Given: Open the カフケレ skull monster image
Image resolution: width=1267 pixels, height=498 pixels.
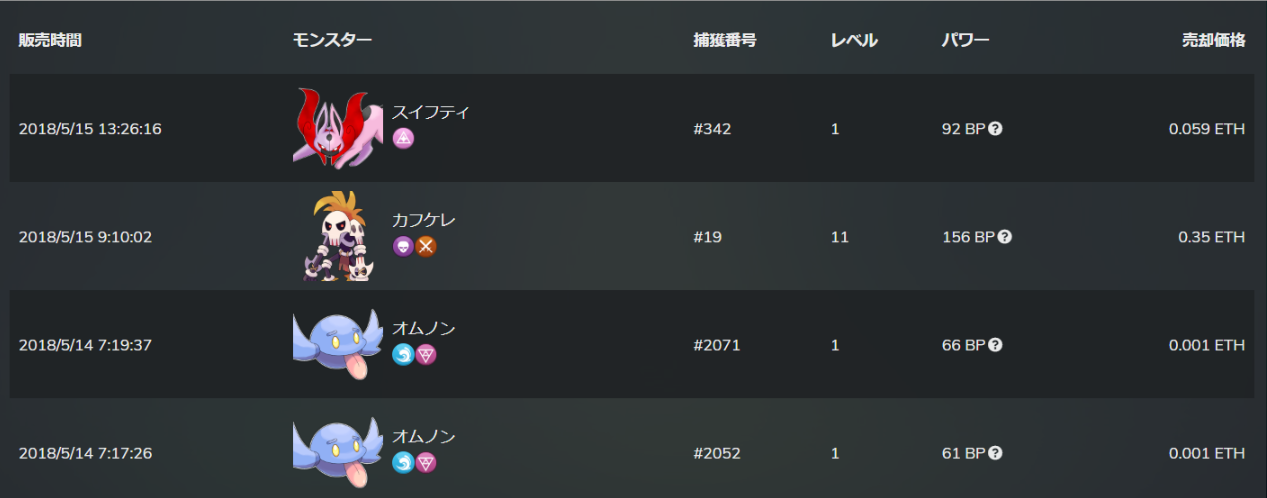Looking at the screenshot, I should coord(337,236).
